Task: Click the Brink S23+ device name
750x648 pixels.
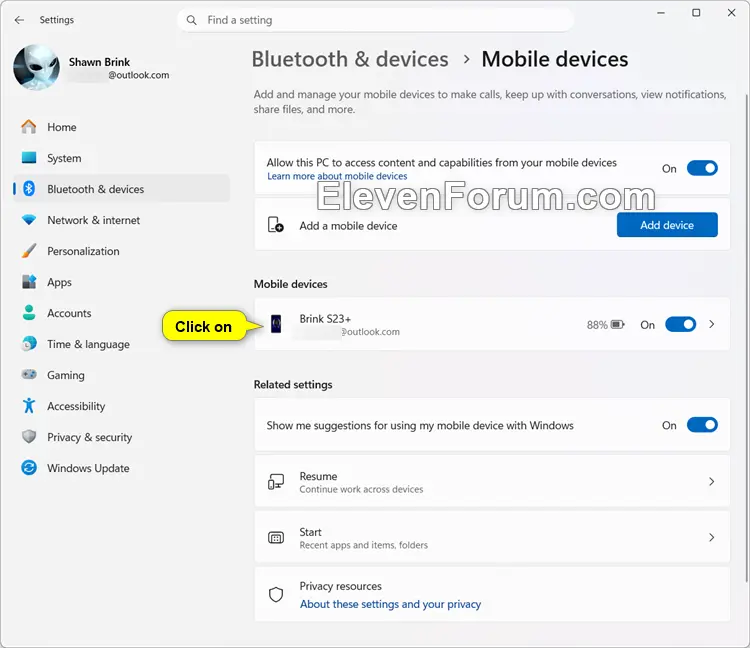Action: coord(325,319)
